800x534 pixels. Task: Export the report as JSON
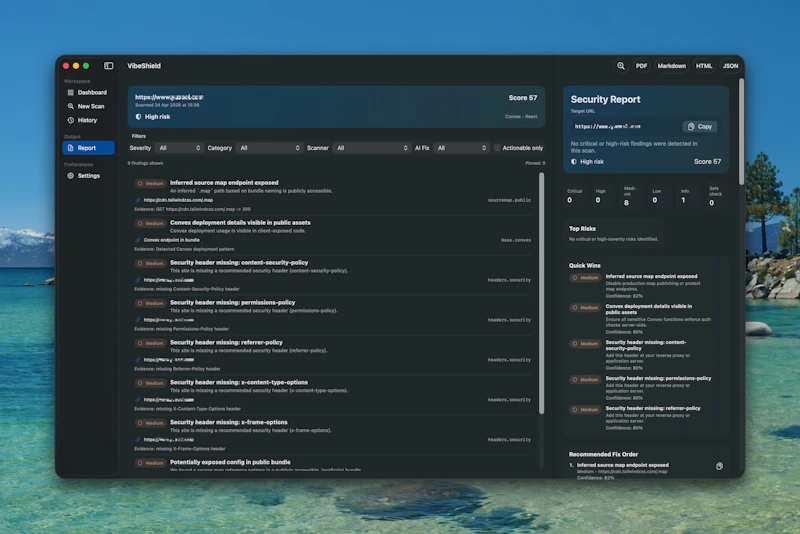pyautogui.click(x=730, y=66)
